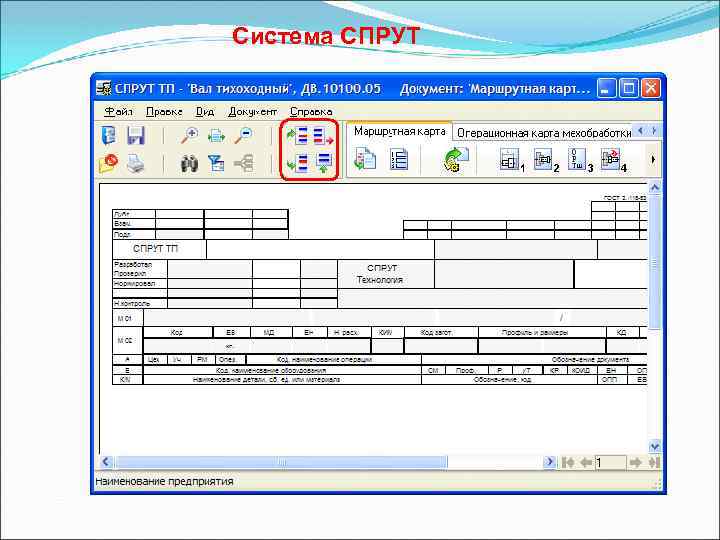Viewport: 720px width, 540px height.
Task: Open the Правка menu
Action: [164, 112]
